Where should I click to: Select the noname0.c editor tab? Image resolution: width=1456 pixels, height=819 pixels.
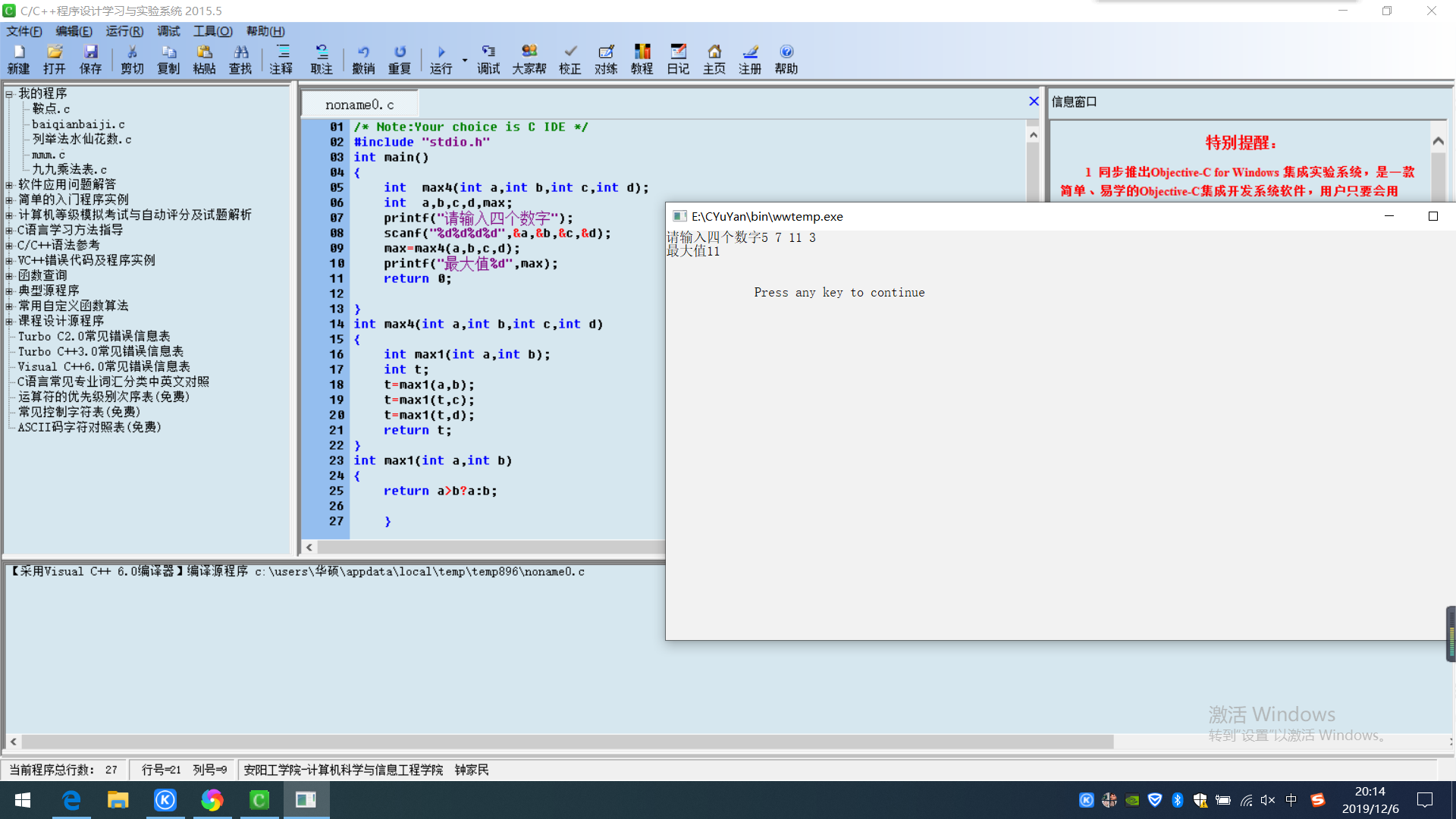(359, 105)
